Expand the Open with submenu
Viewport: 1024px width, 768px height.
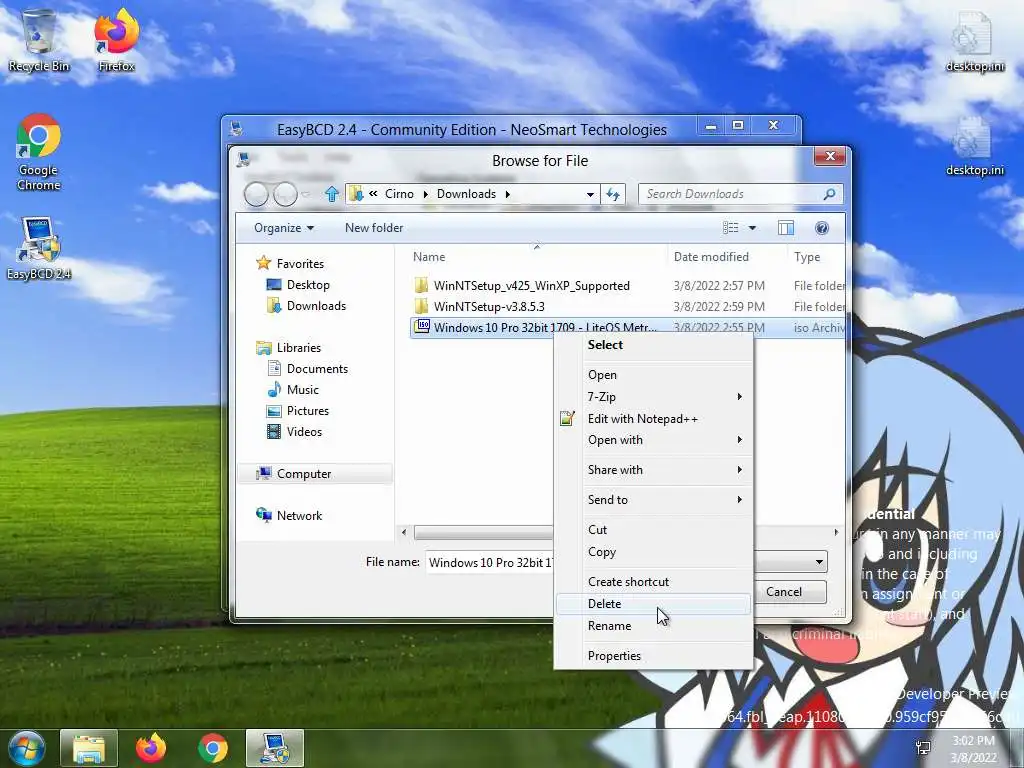coord(739,440)
